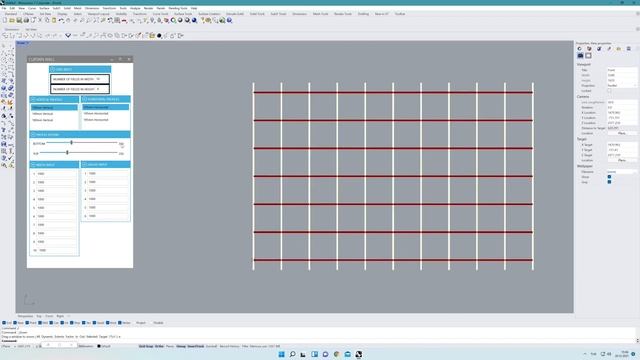Viewport: 640px width, 360px height.
Task: Click the Paste clipboard icon
Action: pyautogui.click(x=54, y=20)
